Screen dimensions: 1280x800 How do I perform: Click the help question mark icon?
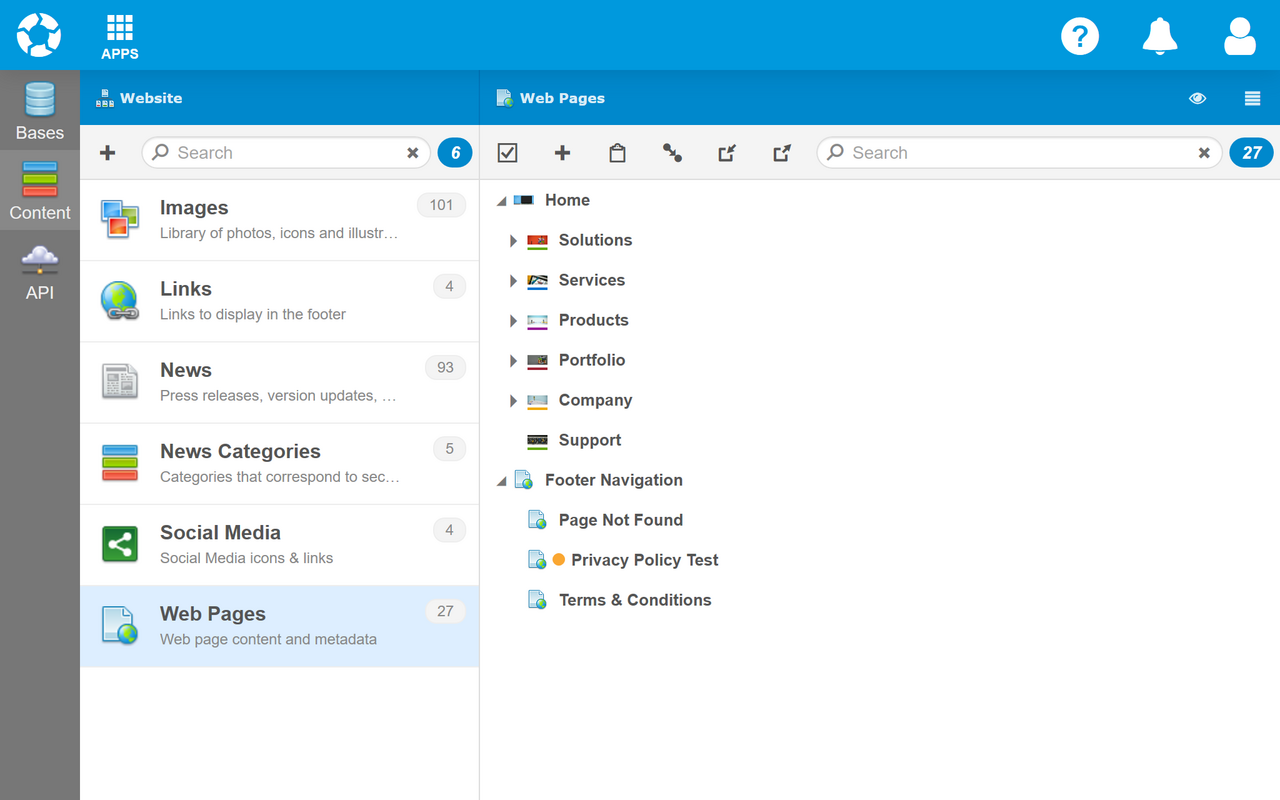pos(1079,36)
